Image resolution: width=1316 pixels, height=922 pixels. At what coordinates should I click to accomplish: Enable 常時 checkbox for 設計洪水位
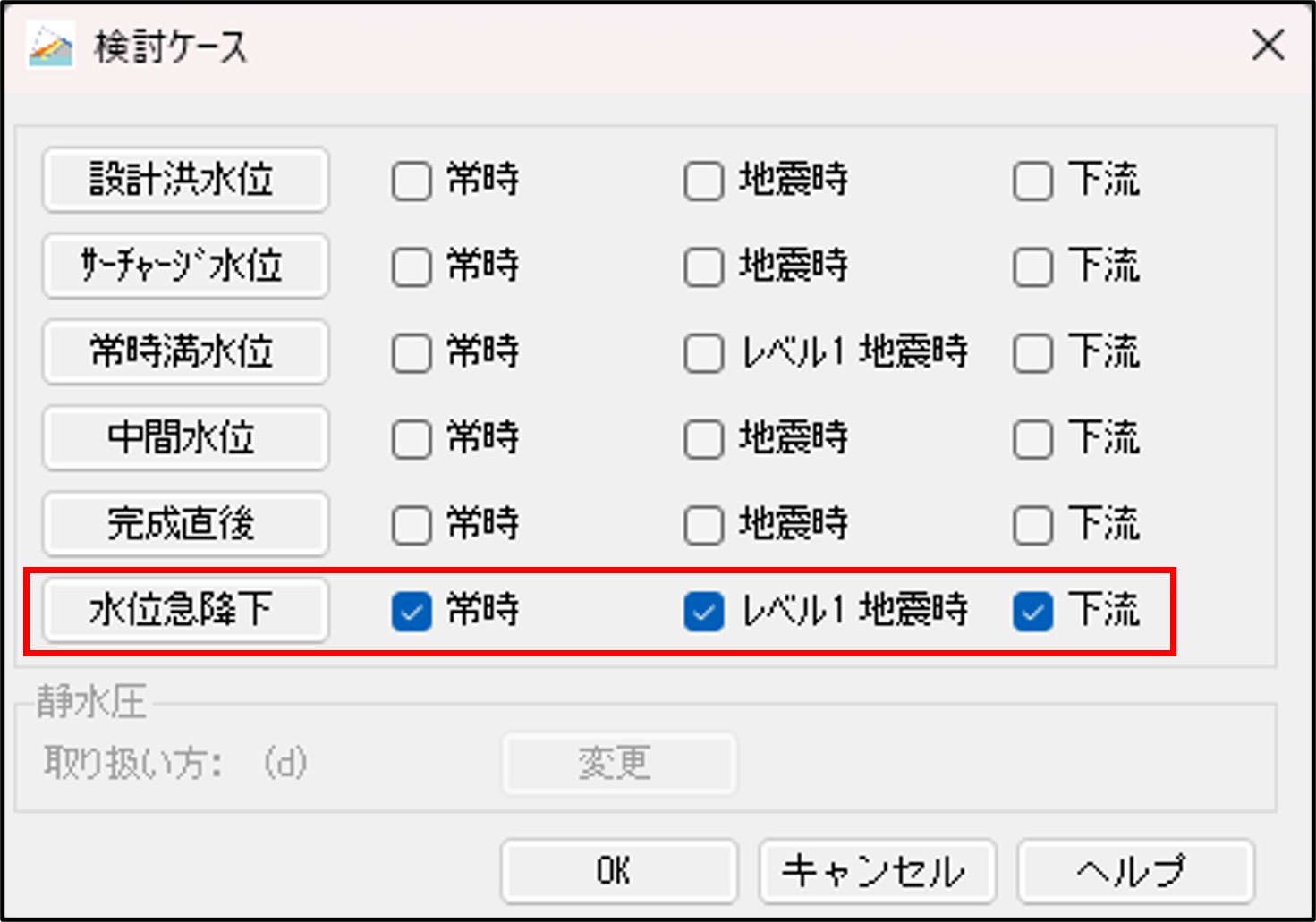pos(412,182)
